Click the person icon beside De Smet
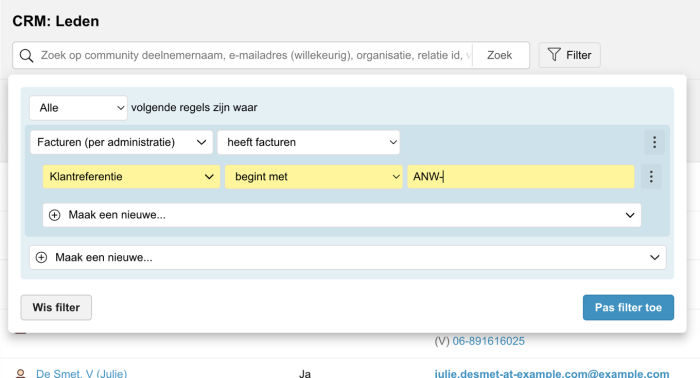700x378 pixels. 21,374
